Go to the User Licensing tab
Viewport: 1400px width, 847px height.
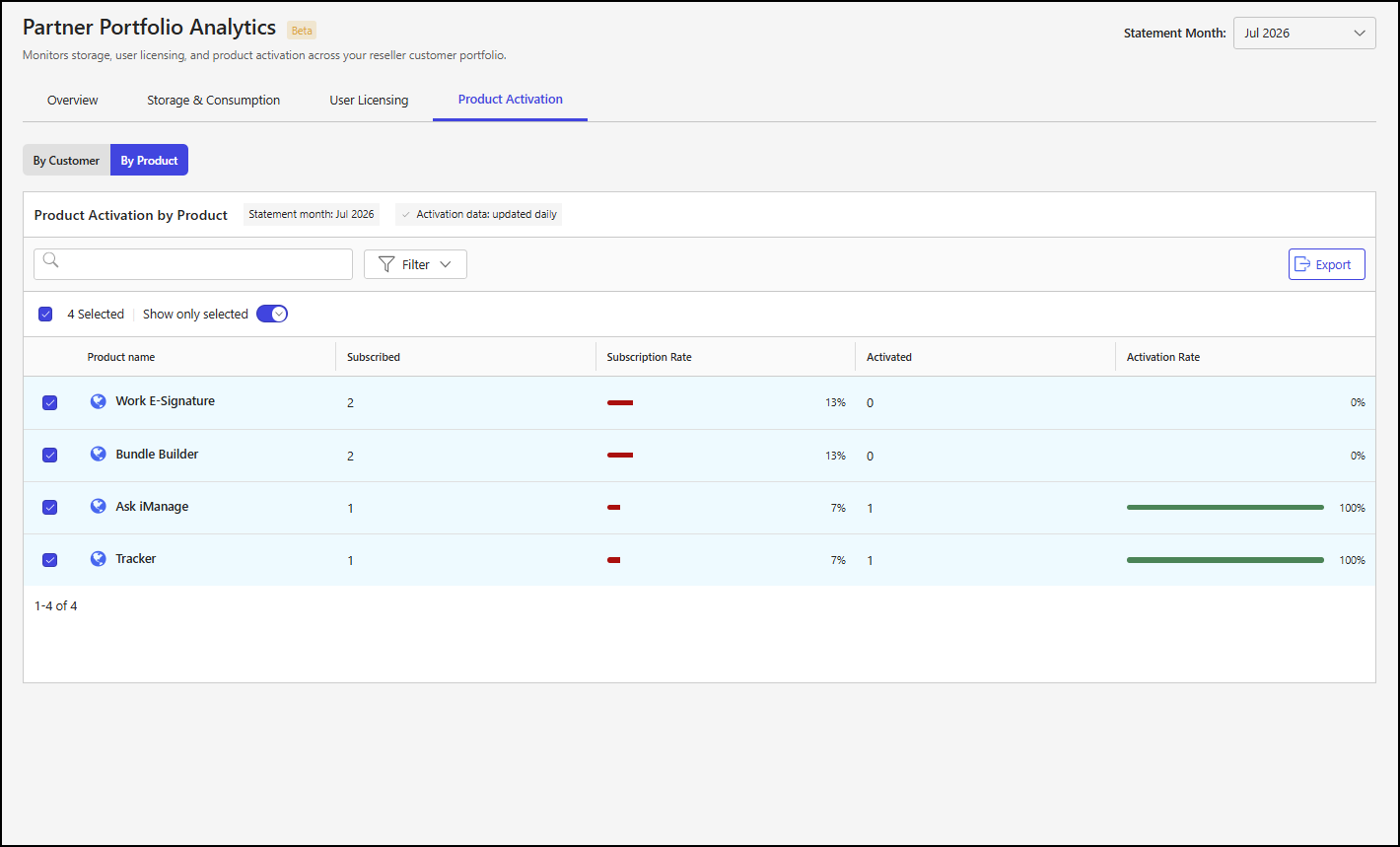pyautogui.click(x=369, y=100)
